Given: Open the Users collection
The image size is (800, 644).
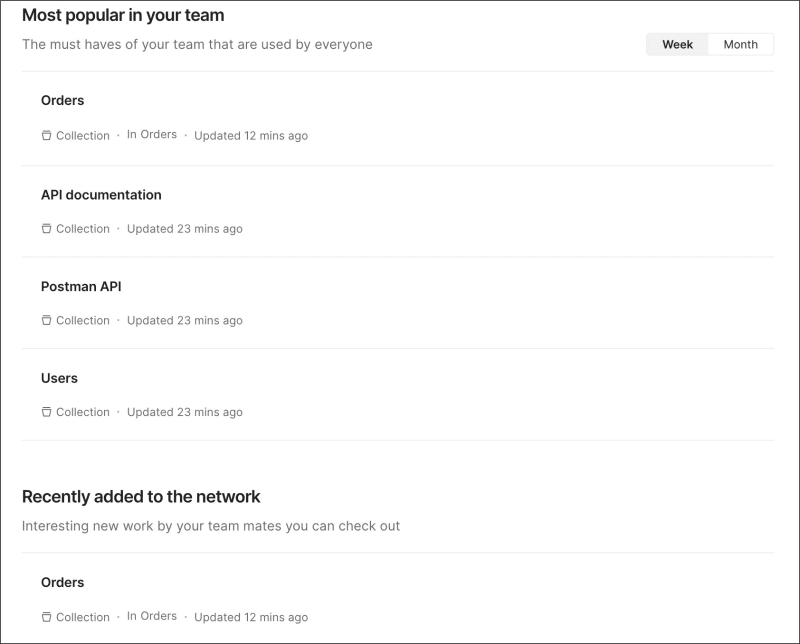Looking at the screenshot, I should [x=57, y=378].
